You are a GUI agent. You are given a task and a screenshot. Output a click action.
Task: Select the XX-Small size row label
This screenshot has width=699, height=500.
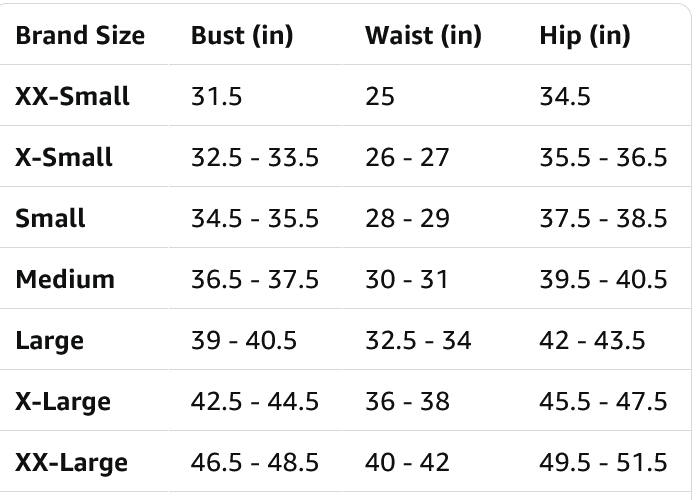72,97
